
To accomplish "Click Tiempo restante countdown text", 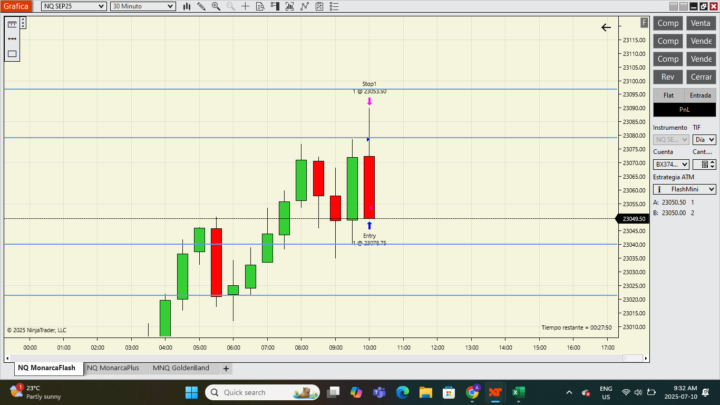I will (x=576, y=327).
